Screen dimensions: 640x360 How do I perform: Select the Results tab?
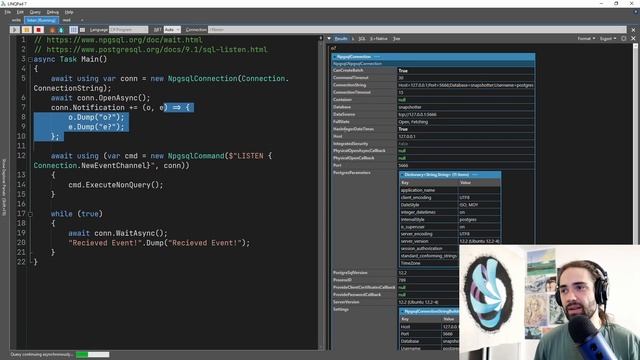pos(341,38)
